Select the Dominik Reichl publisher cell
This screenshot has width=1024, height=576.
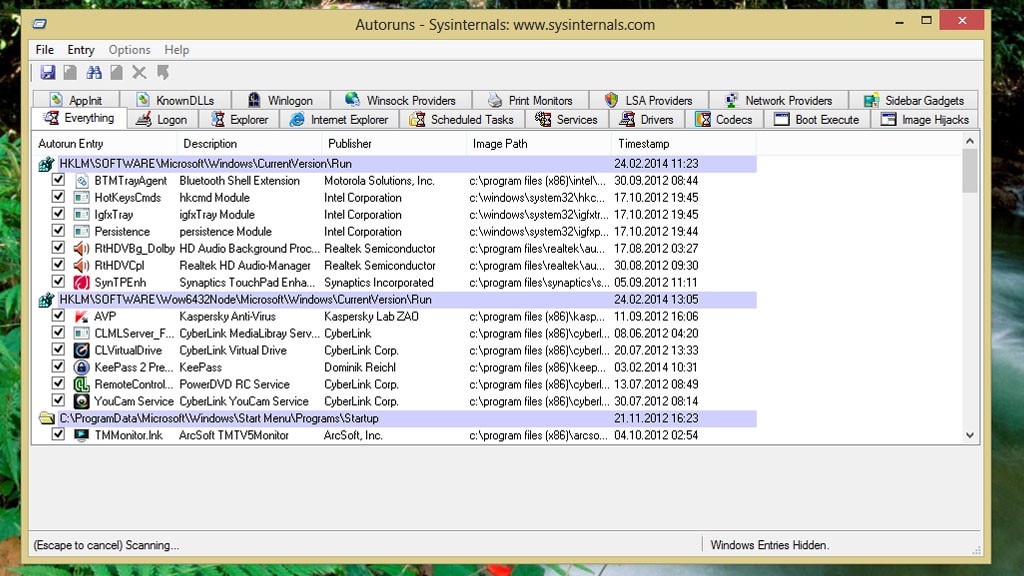pyautogui.click(x=360, y=368)
